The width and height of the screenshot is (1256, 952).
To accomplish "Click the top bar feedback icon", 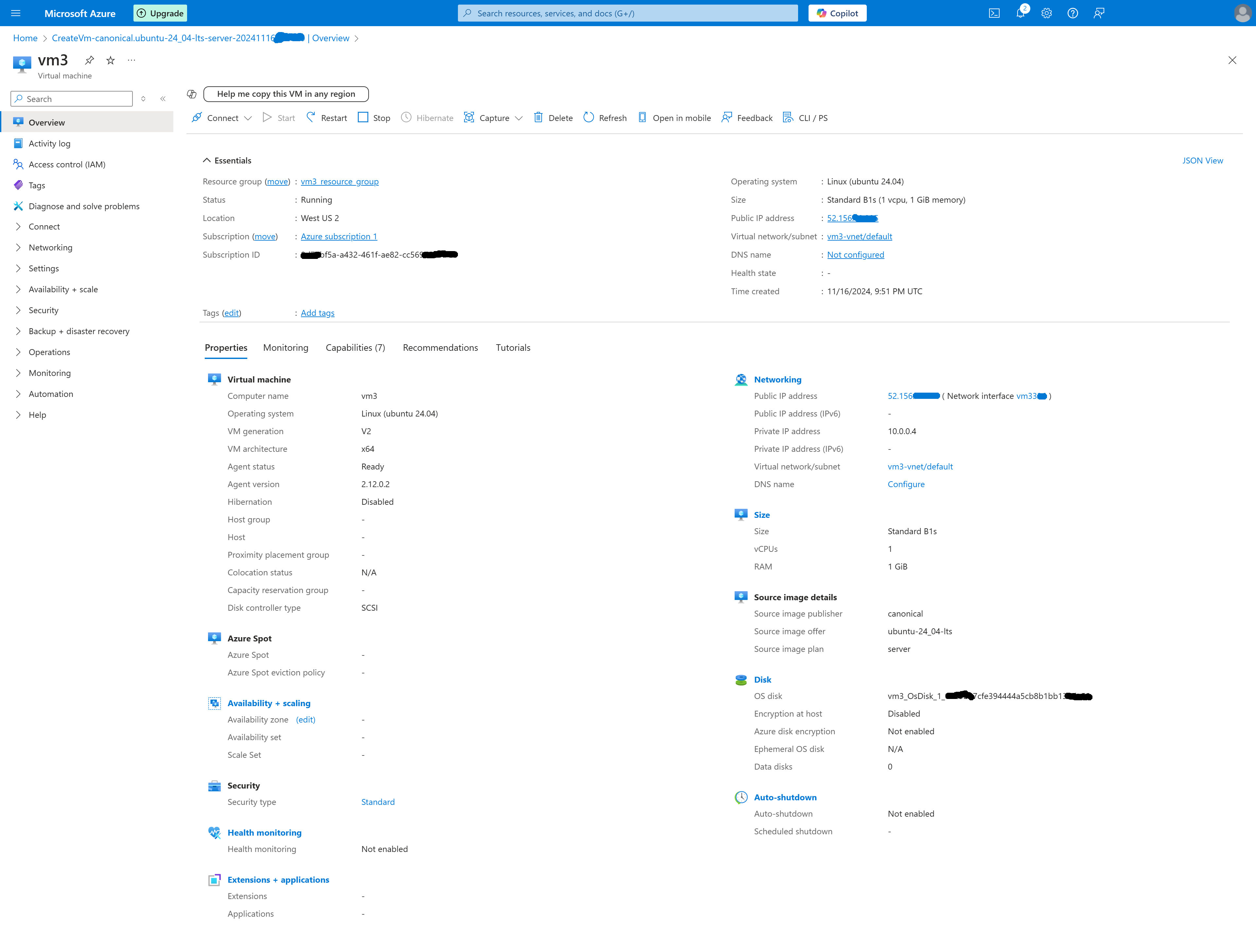I will click(x=1099, y=13).
